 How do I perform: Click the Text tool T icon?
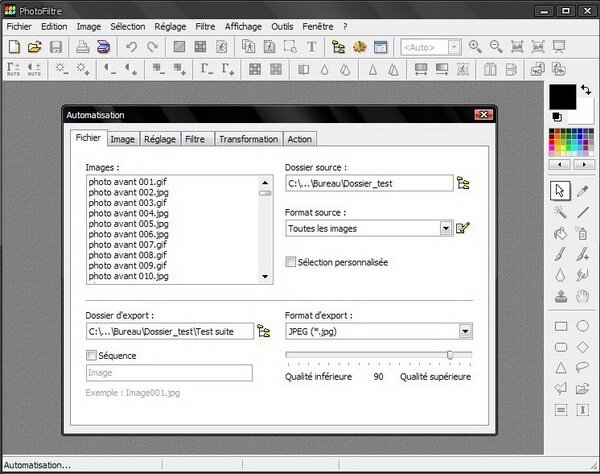[x=311, y=47]
